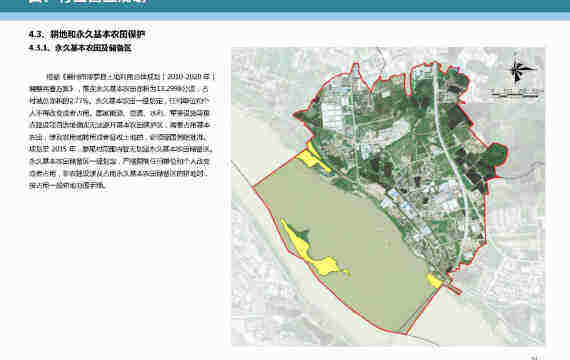This screenshot has width=570, height=360.
Task: Click the green protrusion on eastern boundary
Action: (497, 155)
